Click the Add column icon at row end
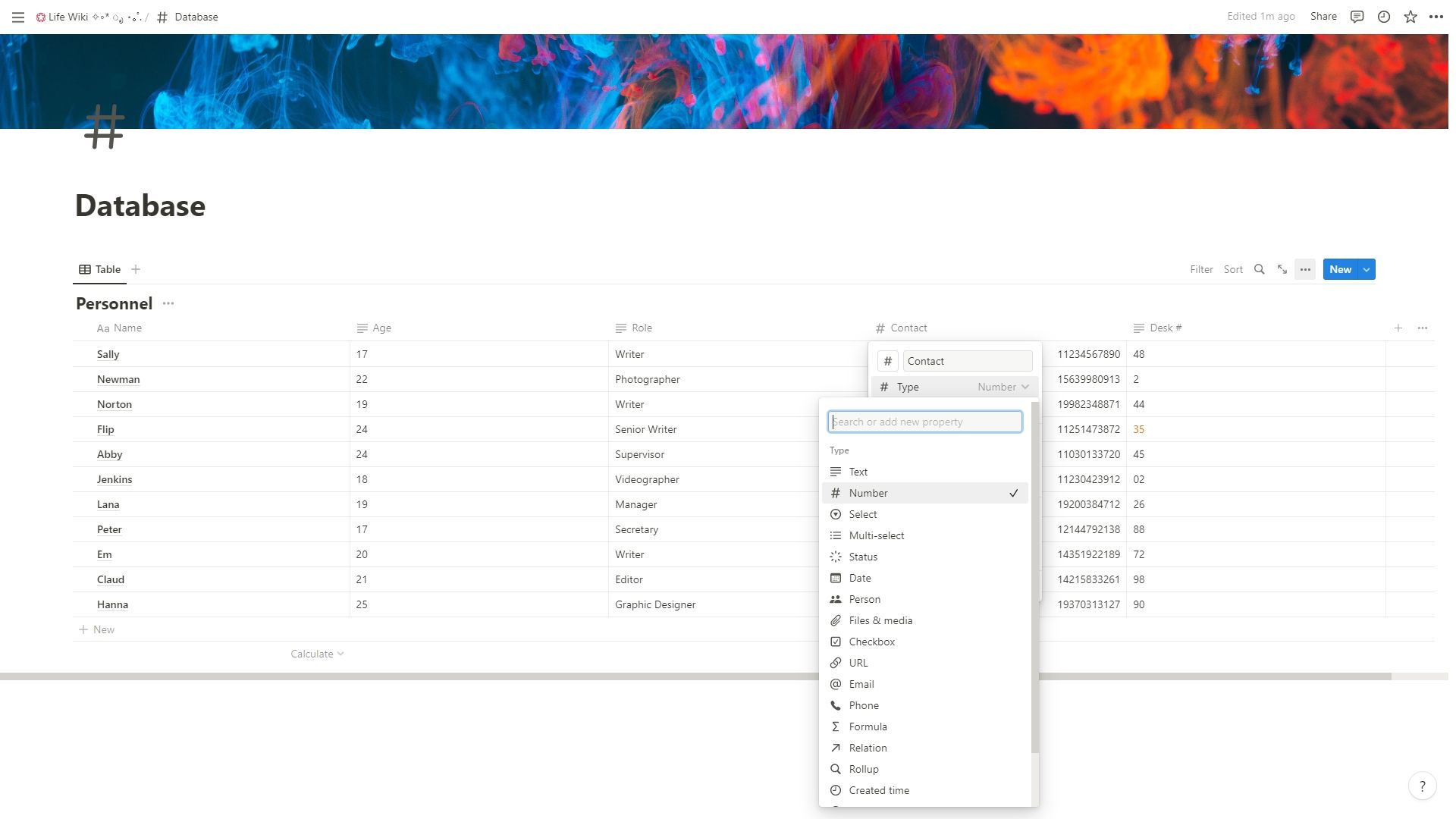The image size is (1456, 819). 1399,328
